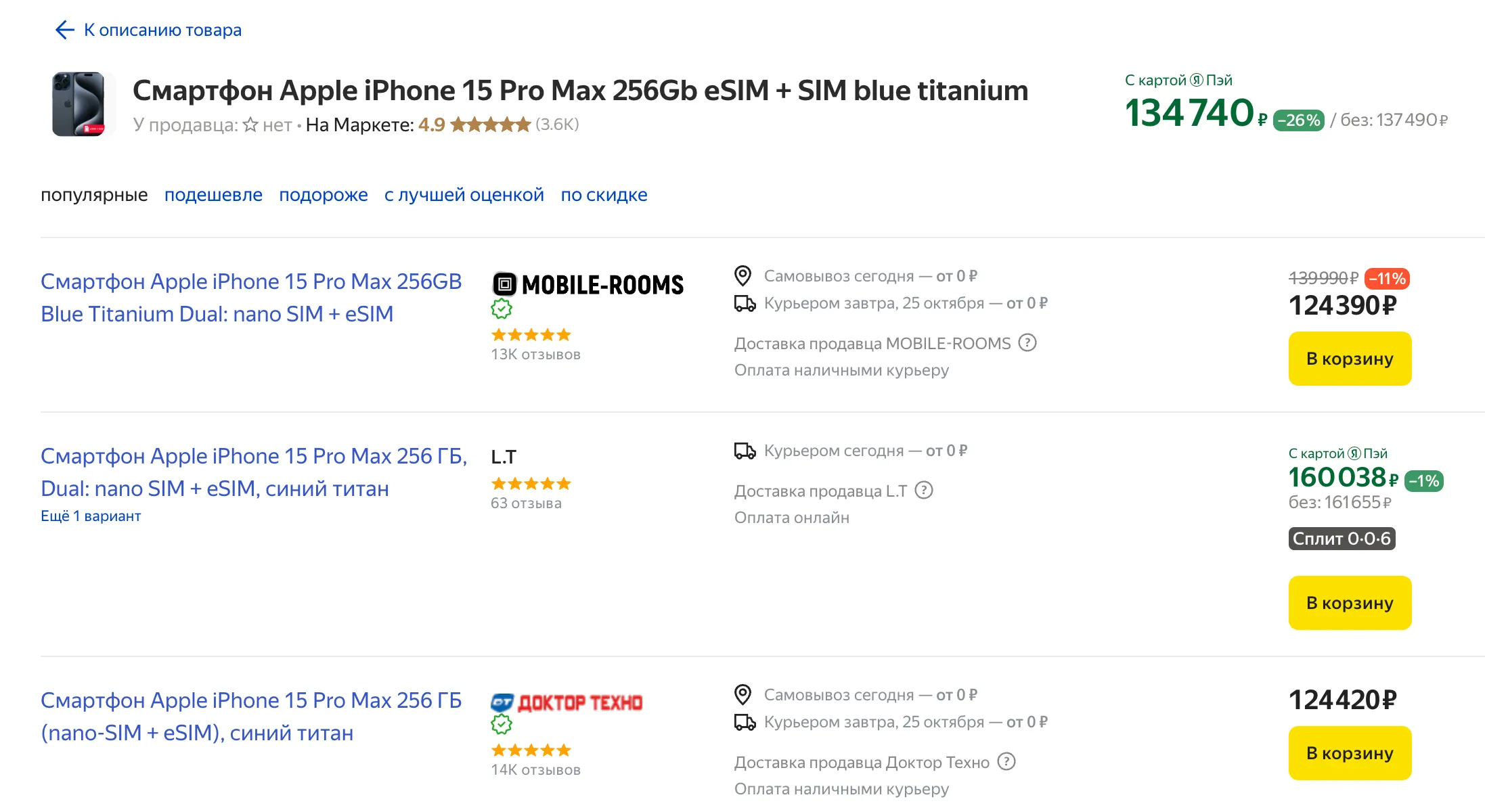1485x812 pixels.
Task: Click the verified badge under Доктор Техно
Action: (502, 725)
